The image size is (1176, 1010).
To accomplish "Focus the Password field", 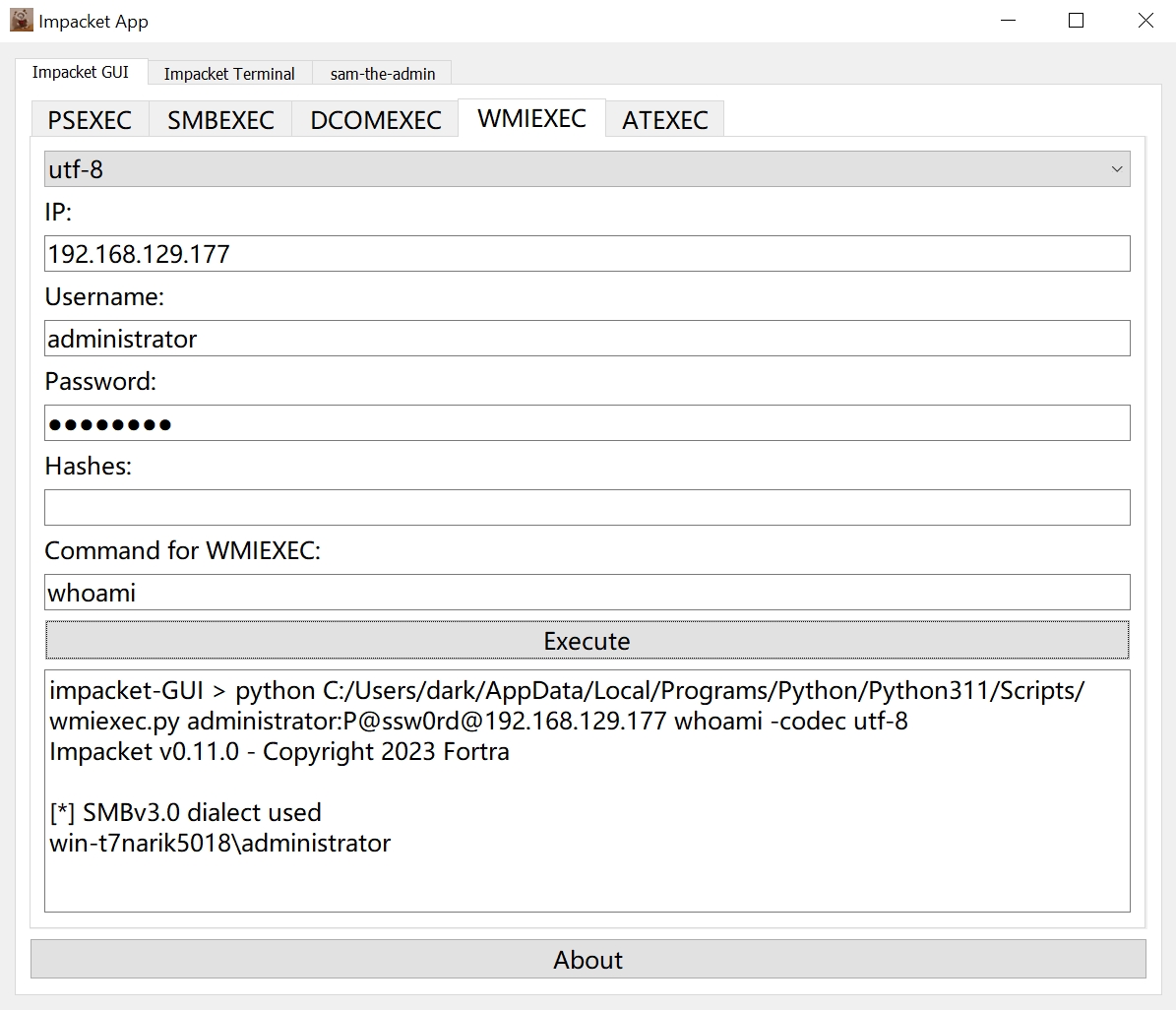I will (x=588, y=423).
